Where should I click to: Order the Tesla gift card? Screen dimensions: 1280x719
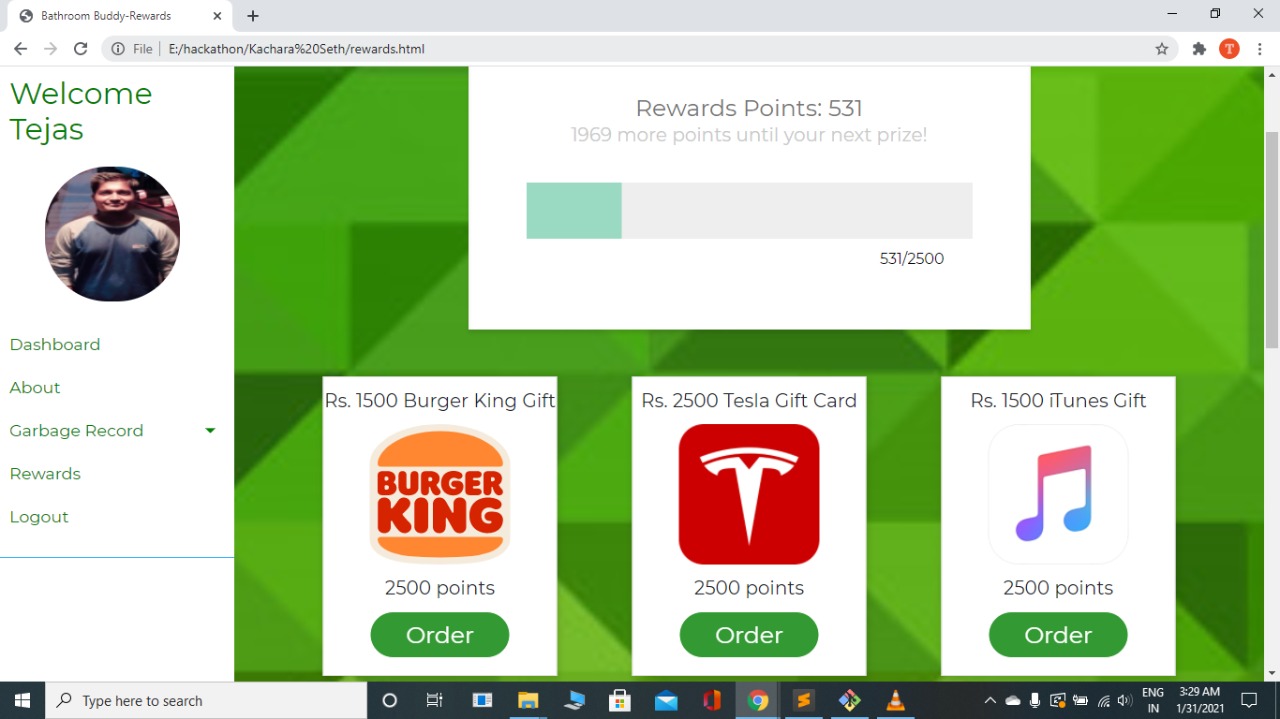click(749, 635)
